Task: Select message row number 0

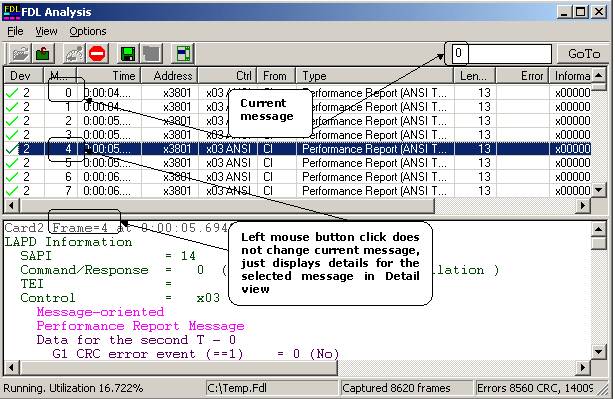Action: tap(297, 93)
